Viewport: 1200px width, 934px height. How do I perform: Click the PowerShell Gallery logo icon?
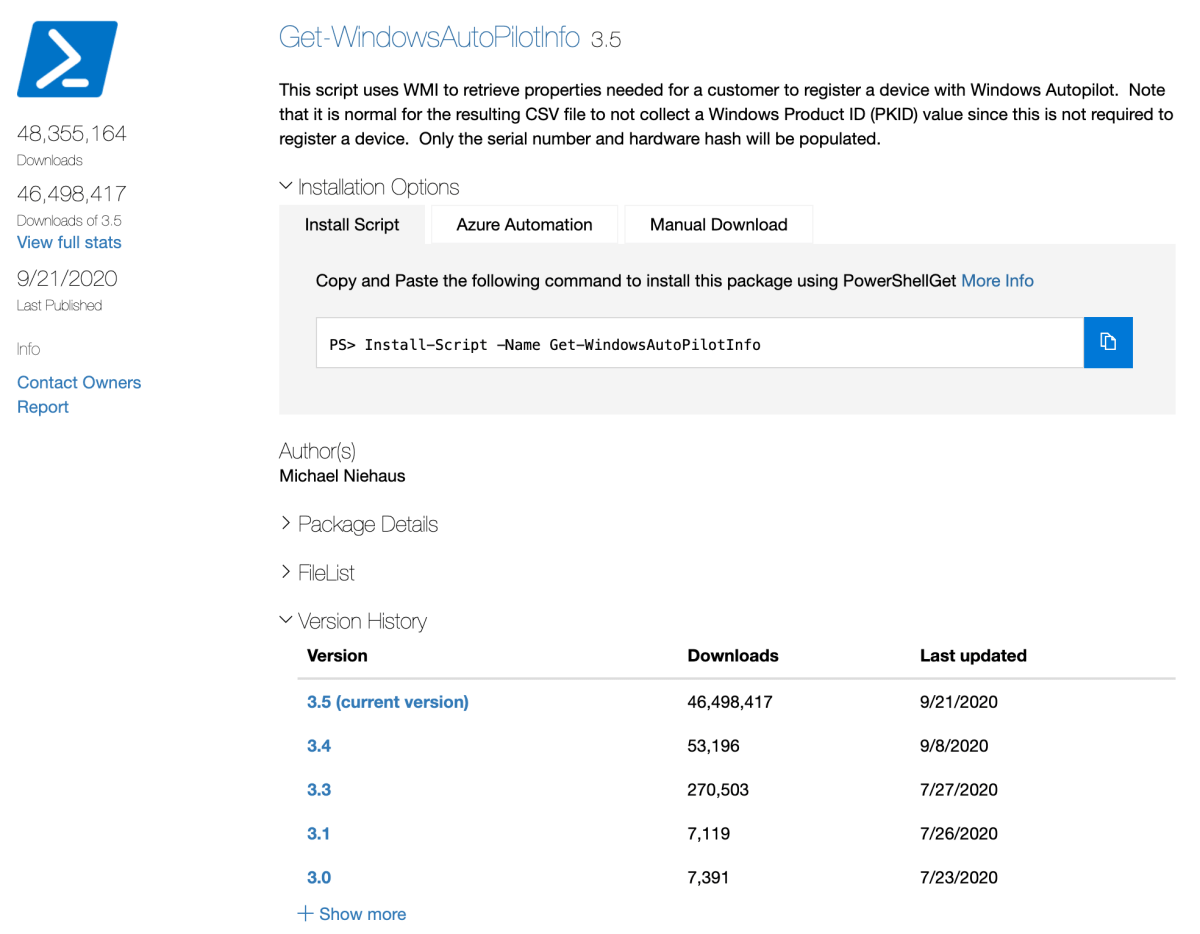tap(67, 59)
